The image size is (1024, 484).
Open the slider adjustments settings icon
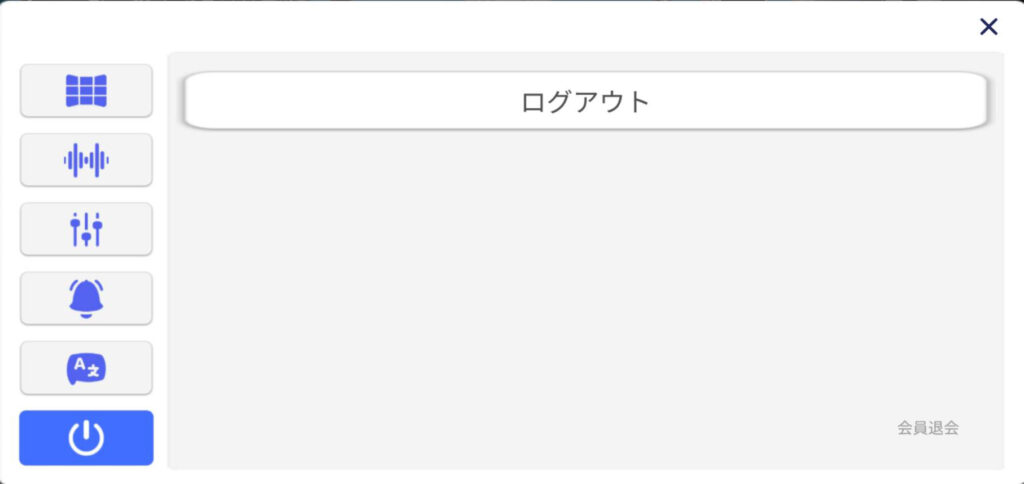tap(86, 229)
